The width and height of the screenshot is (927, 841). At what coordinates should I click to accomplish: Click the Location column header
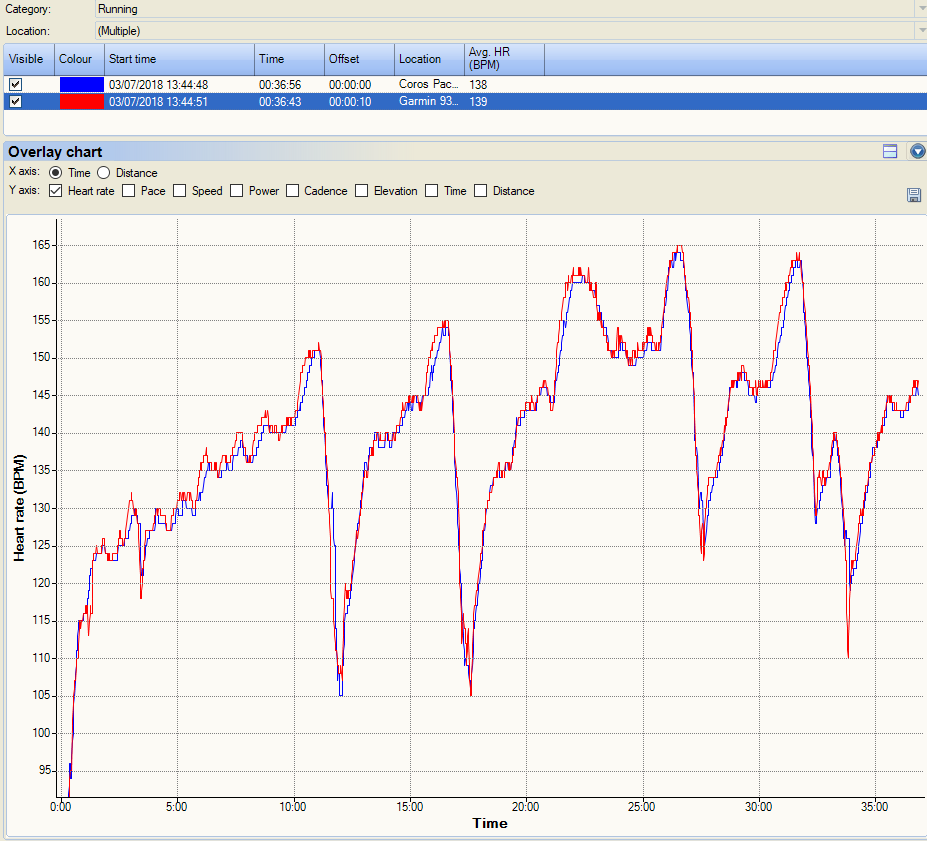coord(429,59)
